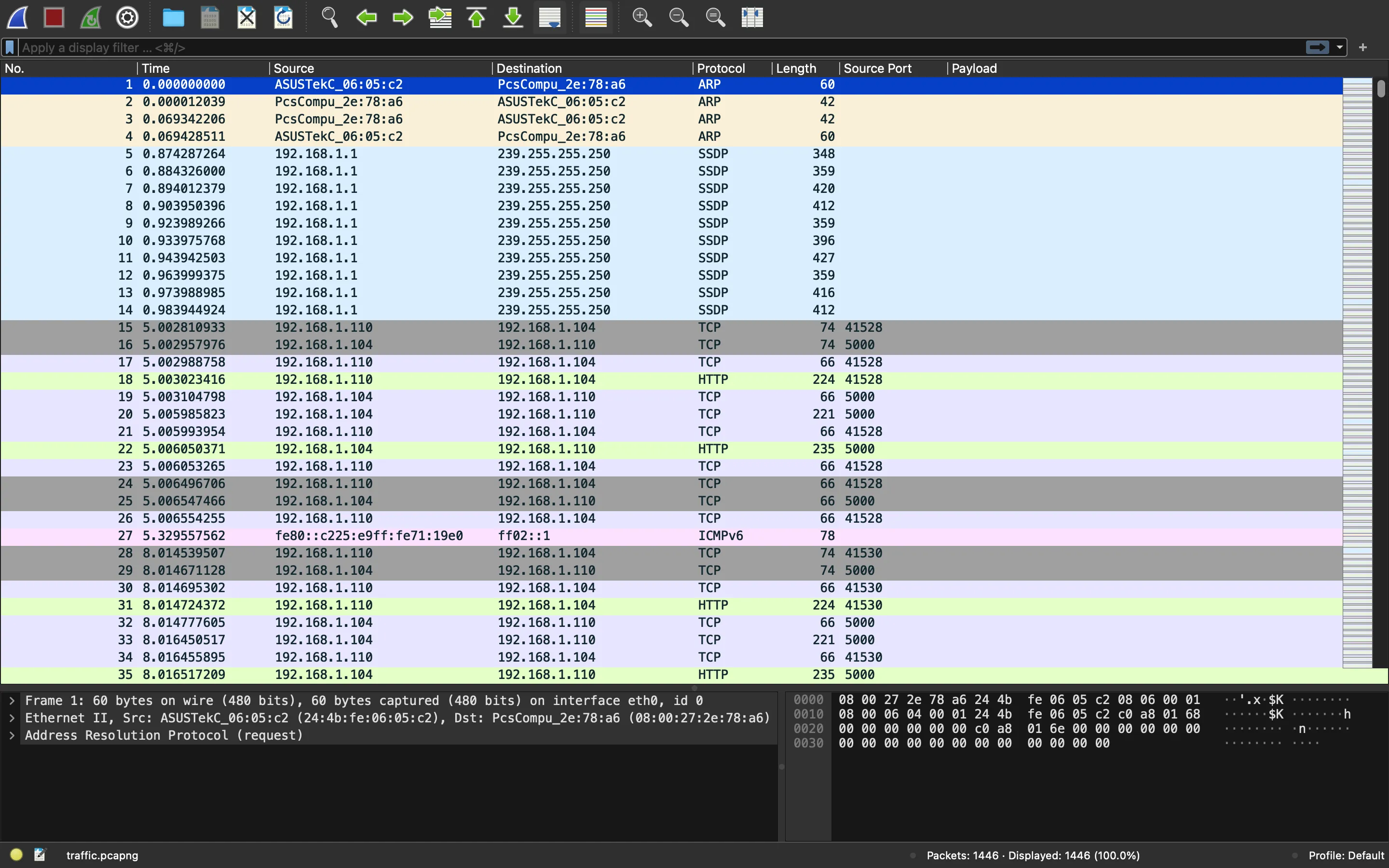The width and height of the screenshot is (1389, 868).
Task: Find a packet with the magnifier icon
Action: [329, 17]
